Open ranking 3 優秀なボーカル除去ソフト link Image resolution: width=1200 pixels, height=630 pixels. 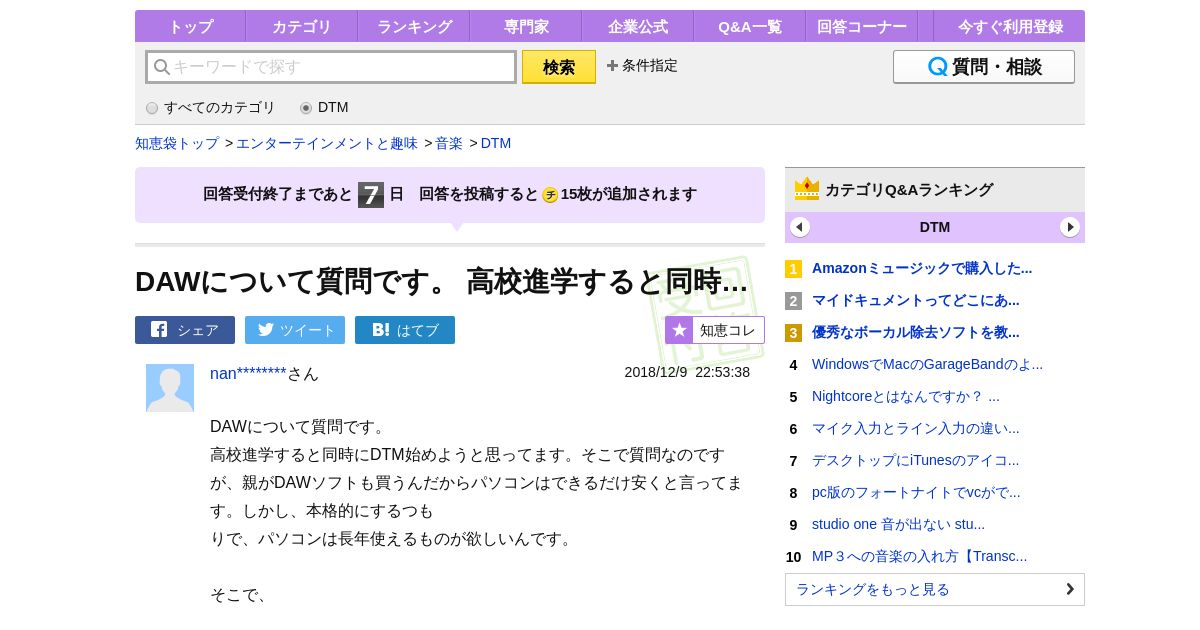[x=916, y=332]
